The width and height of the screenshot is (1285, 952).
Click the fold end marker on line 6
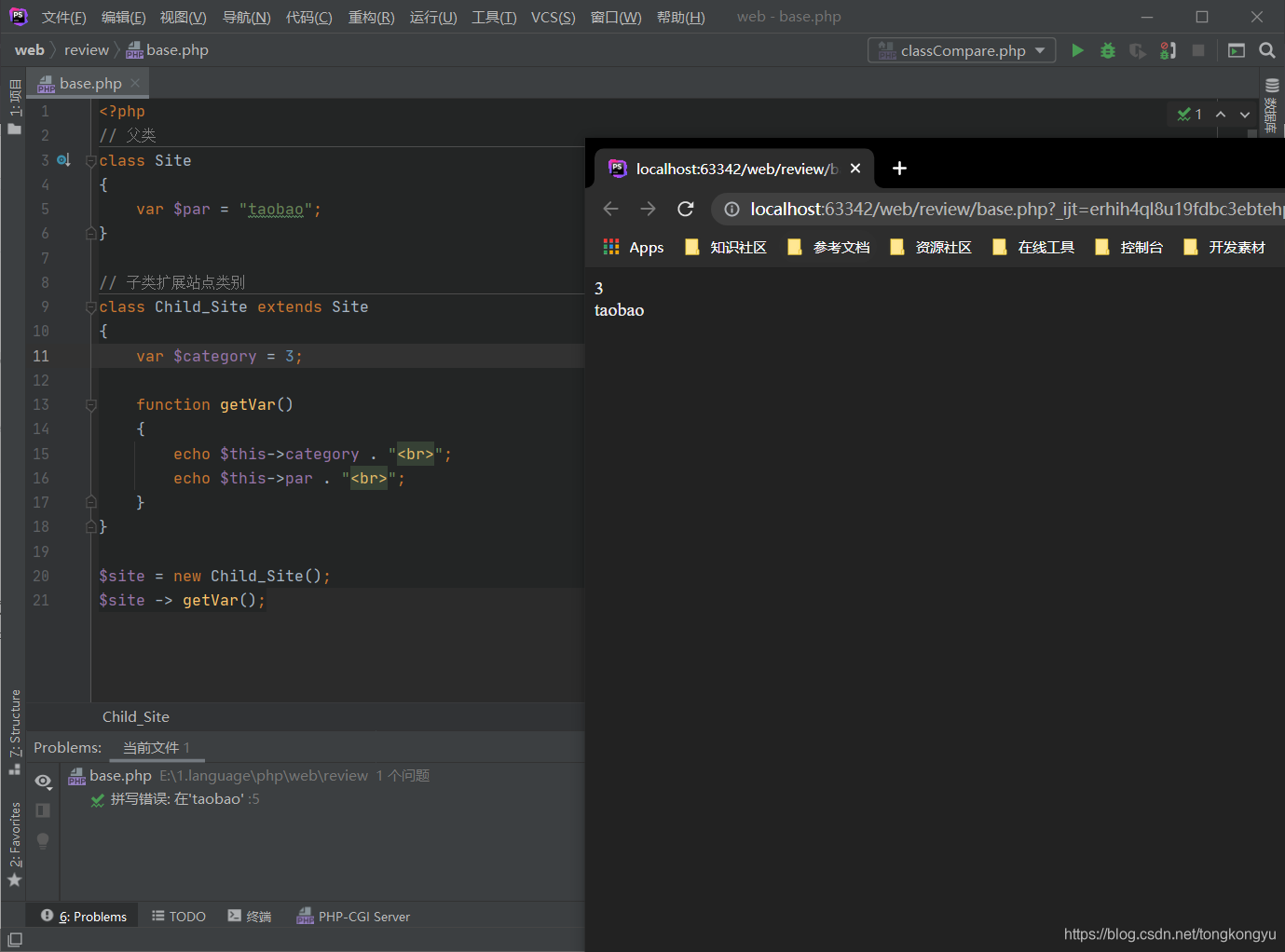click(91, 233)
